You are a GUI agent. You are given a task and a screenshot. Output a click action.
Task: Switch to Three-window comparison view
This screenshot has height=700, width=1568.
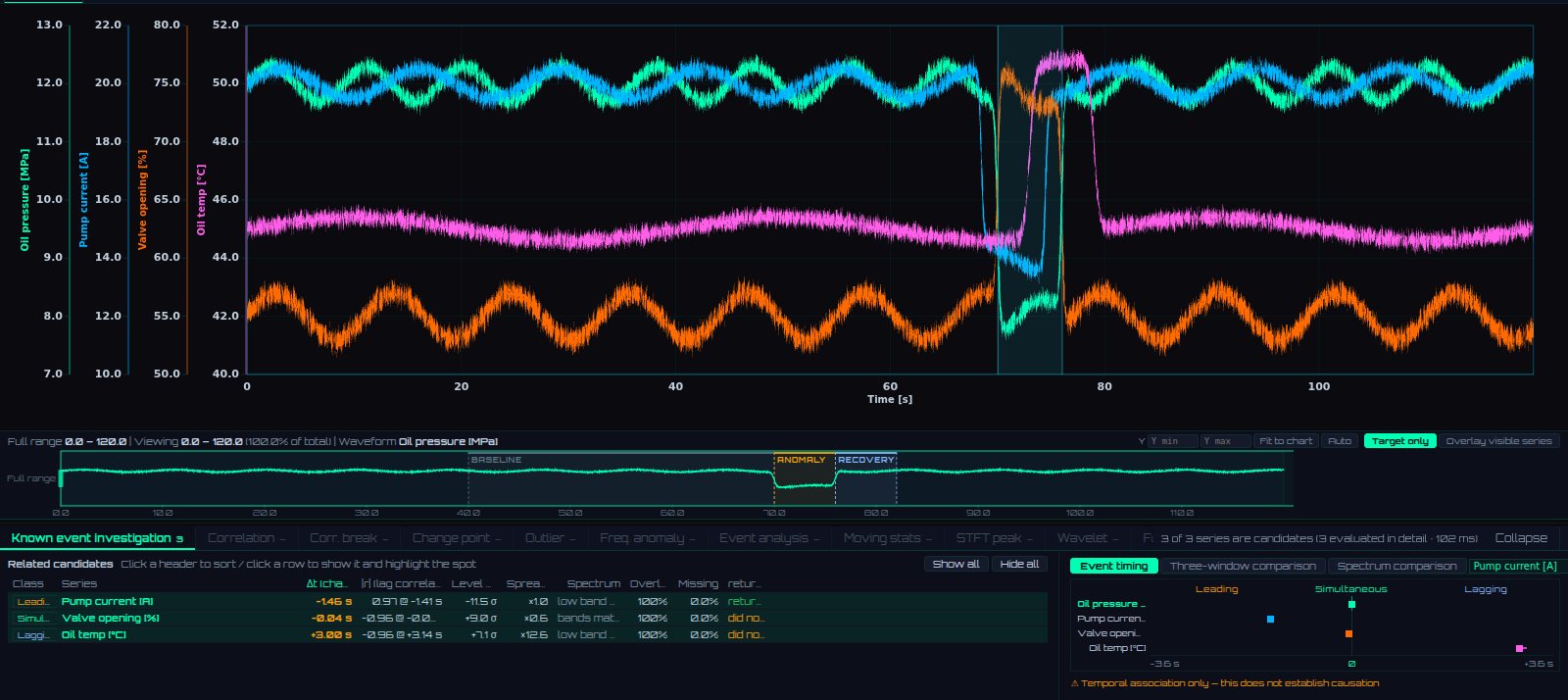1243,566
